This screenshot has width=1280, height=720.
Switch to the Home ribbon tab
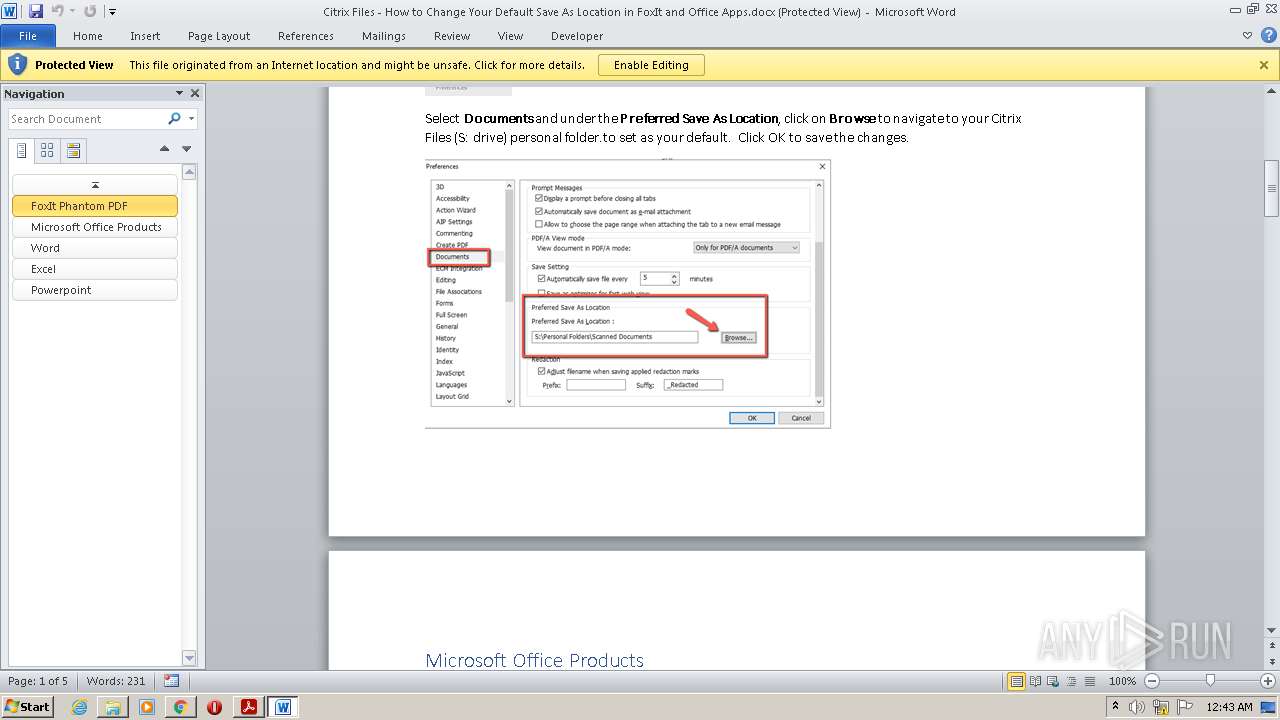coord(88,36)
